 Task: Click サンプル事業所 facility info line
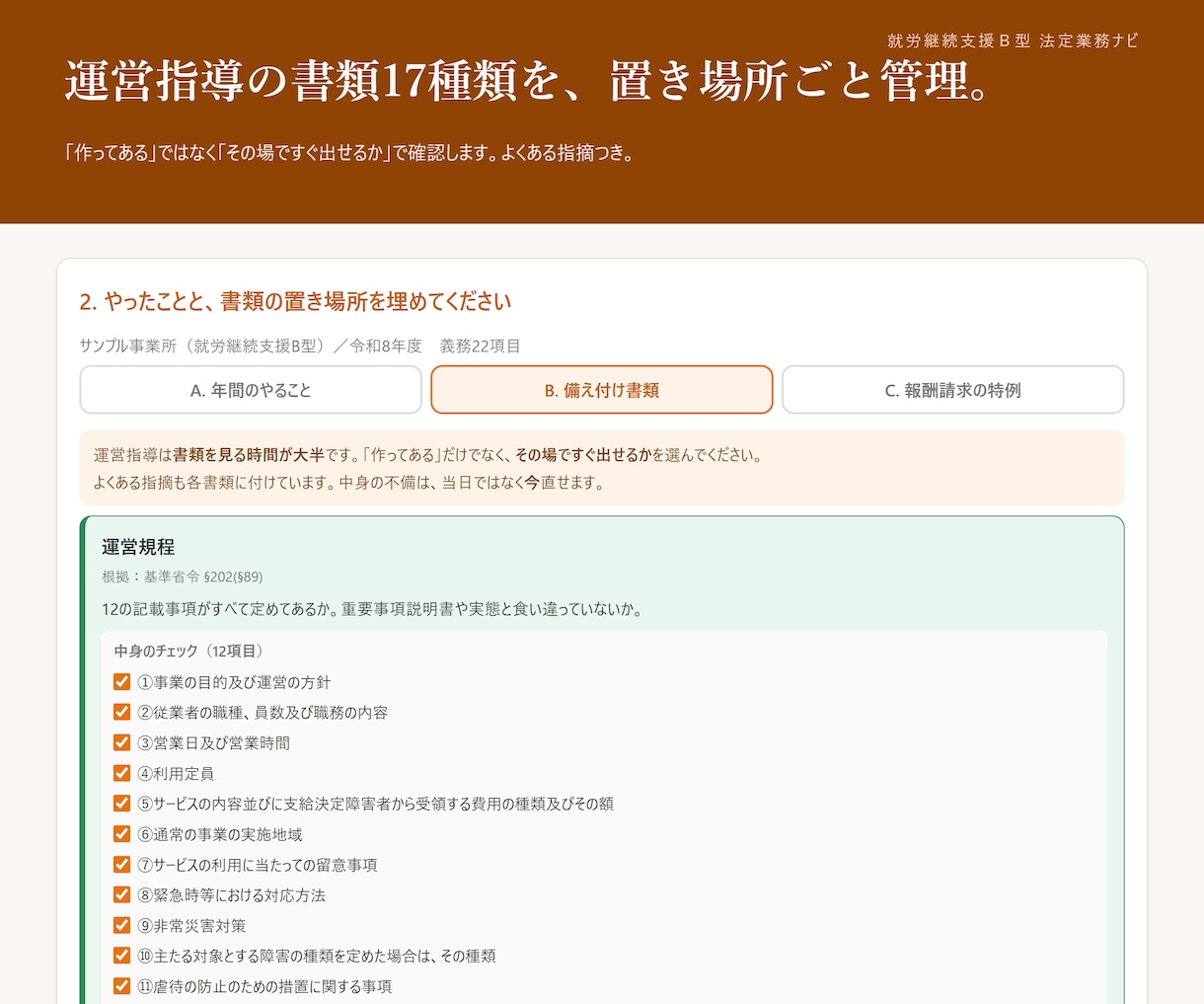point(300,346)
